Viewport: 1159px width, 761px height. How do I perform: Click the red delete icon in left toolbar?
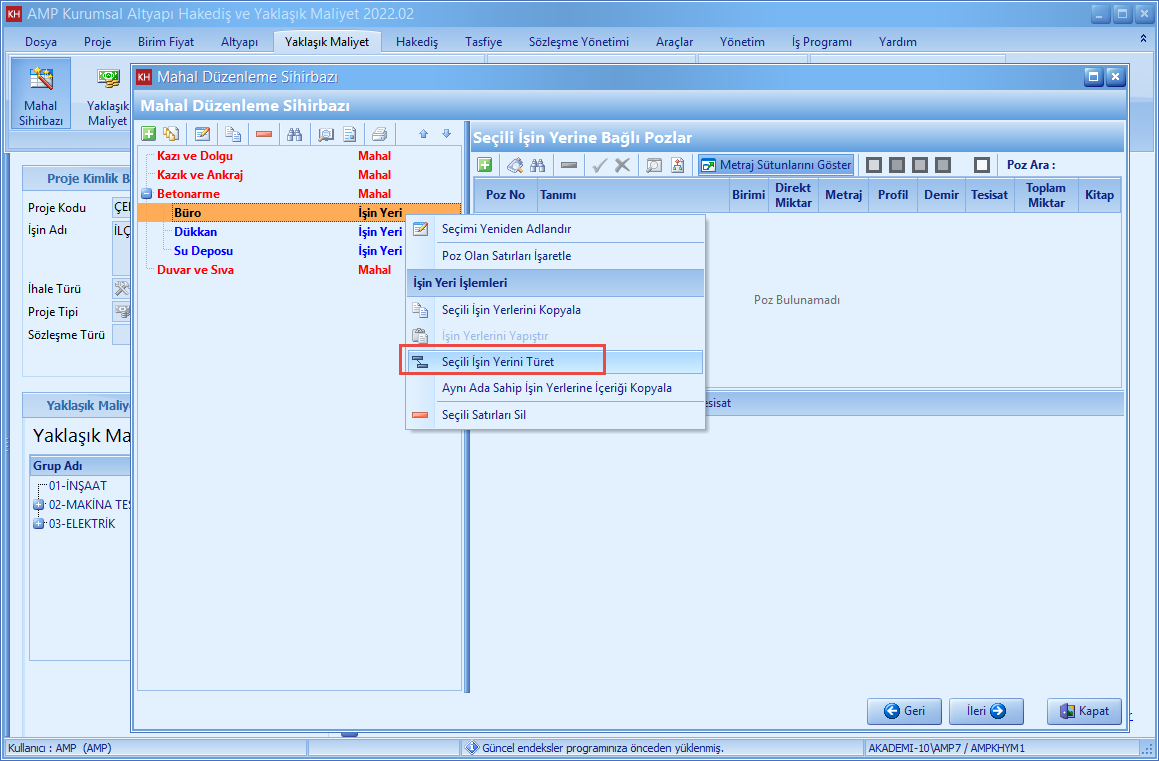point(264,135)
